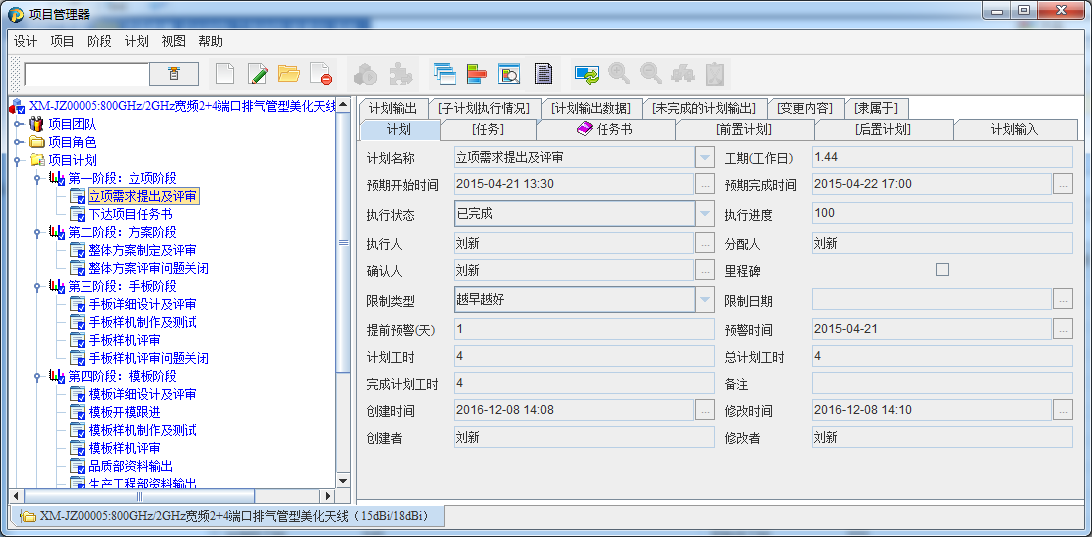
Task: Click the grayed zoom-in magnifier icon
Action: coord(619,73)
